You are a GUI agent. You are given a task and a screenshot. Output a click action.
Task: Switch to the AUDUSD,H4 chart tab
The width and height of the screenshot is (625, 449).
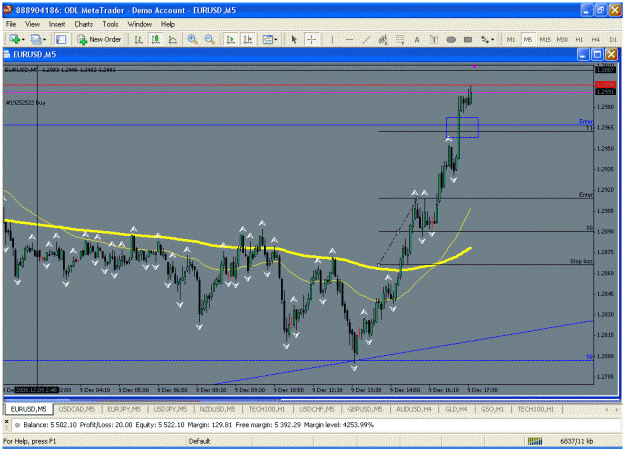point(414,409)
